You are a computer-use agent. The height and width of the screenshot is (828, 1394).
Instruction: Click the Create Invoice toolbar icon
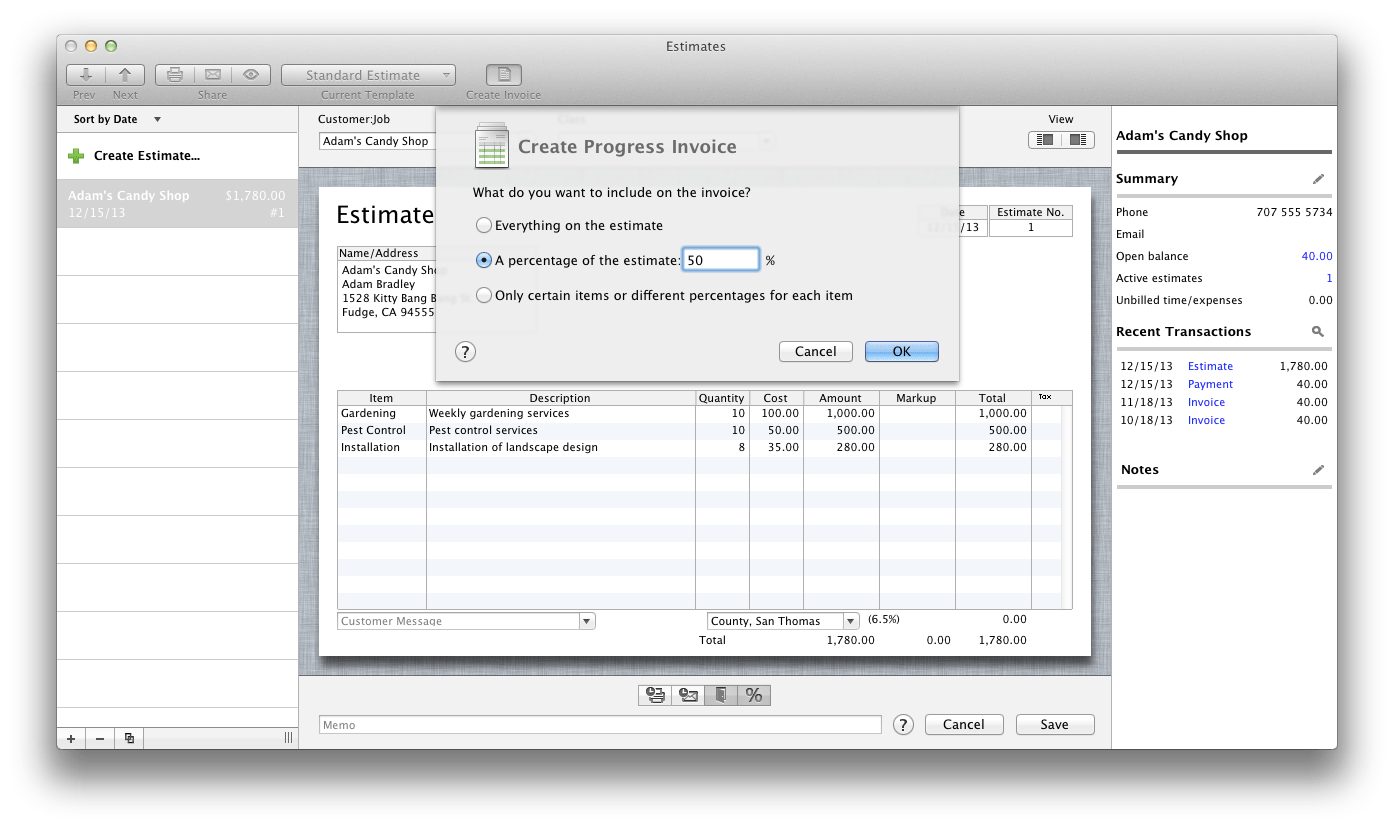[503, 75]
